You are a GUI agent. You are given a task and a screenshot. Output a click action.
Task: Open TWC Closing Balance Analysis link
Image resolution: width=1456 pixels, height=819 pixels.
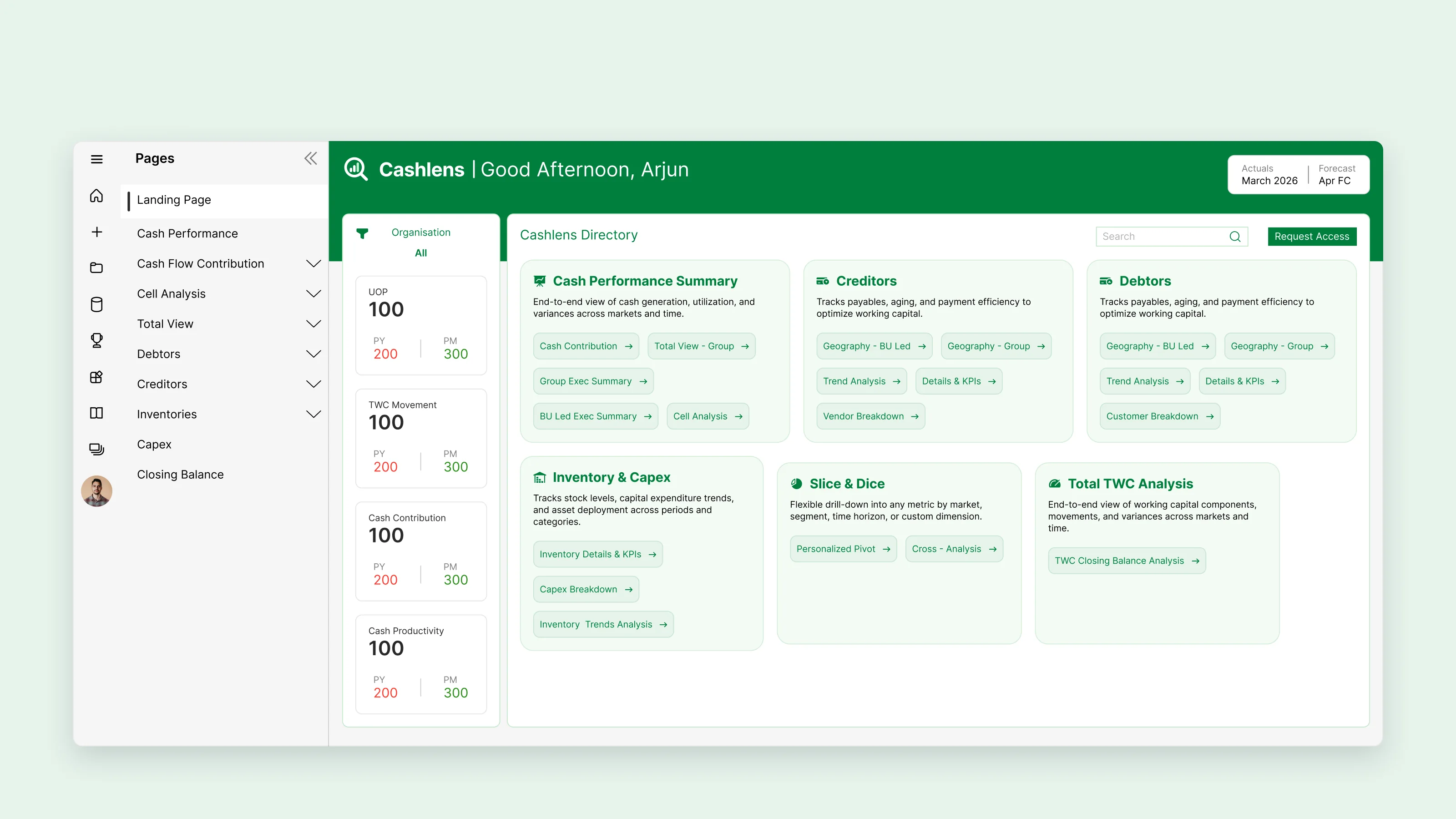coord(1127,561)
